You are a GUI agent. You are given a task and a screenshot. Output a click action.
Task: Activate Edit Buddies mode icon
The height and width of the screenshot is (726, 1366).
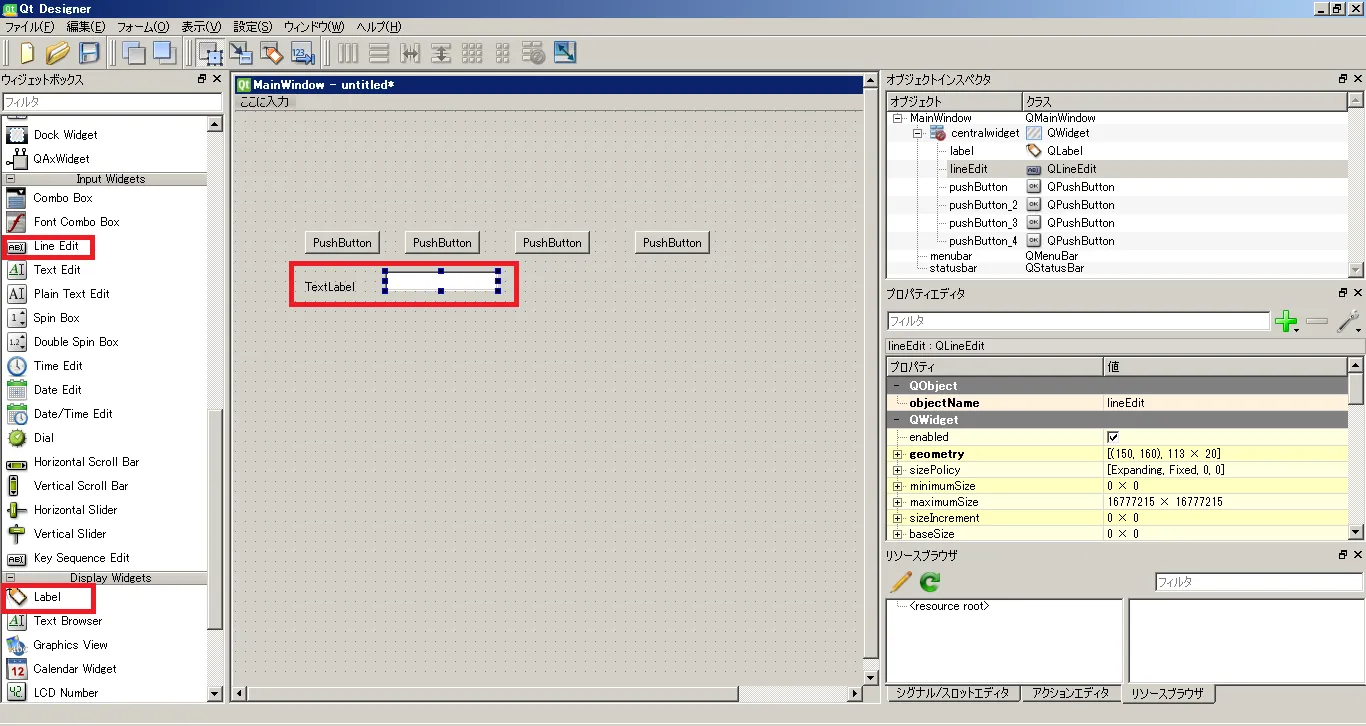point(272,53)
